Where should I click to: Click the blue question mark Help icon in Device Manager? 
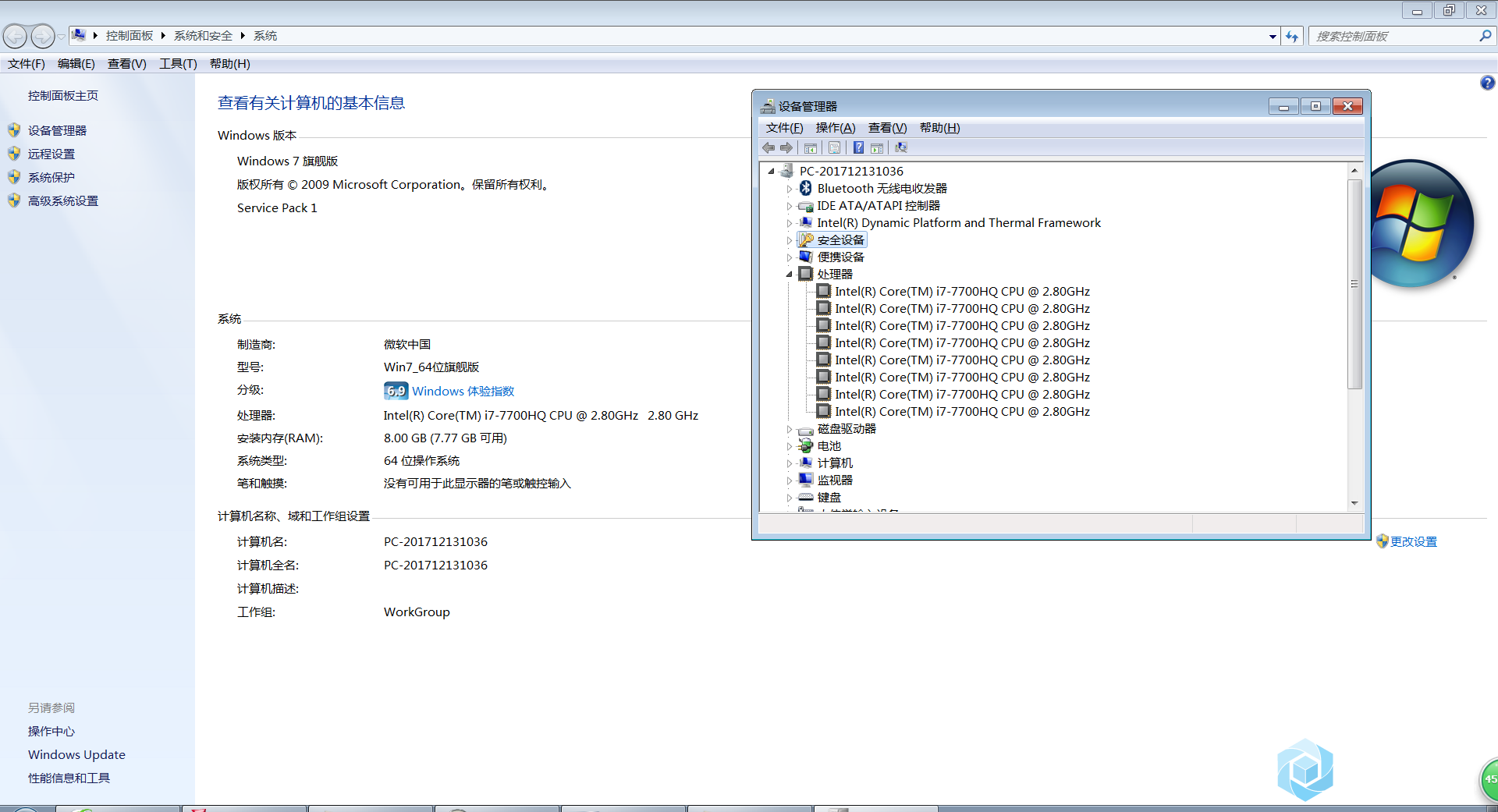pyautogui.click(x=858, y=147)
